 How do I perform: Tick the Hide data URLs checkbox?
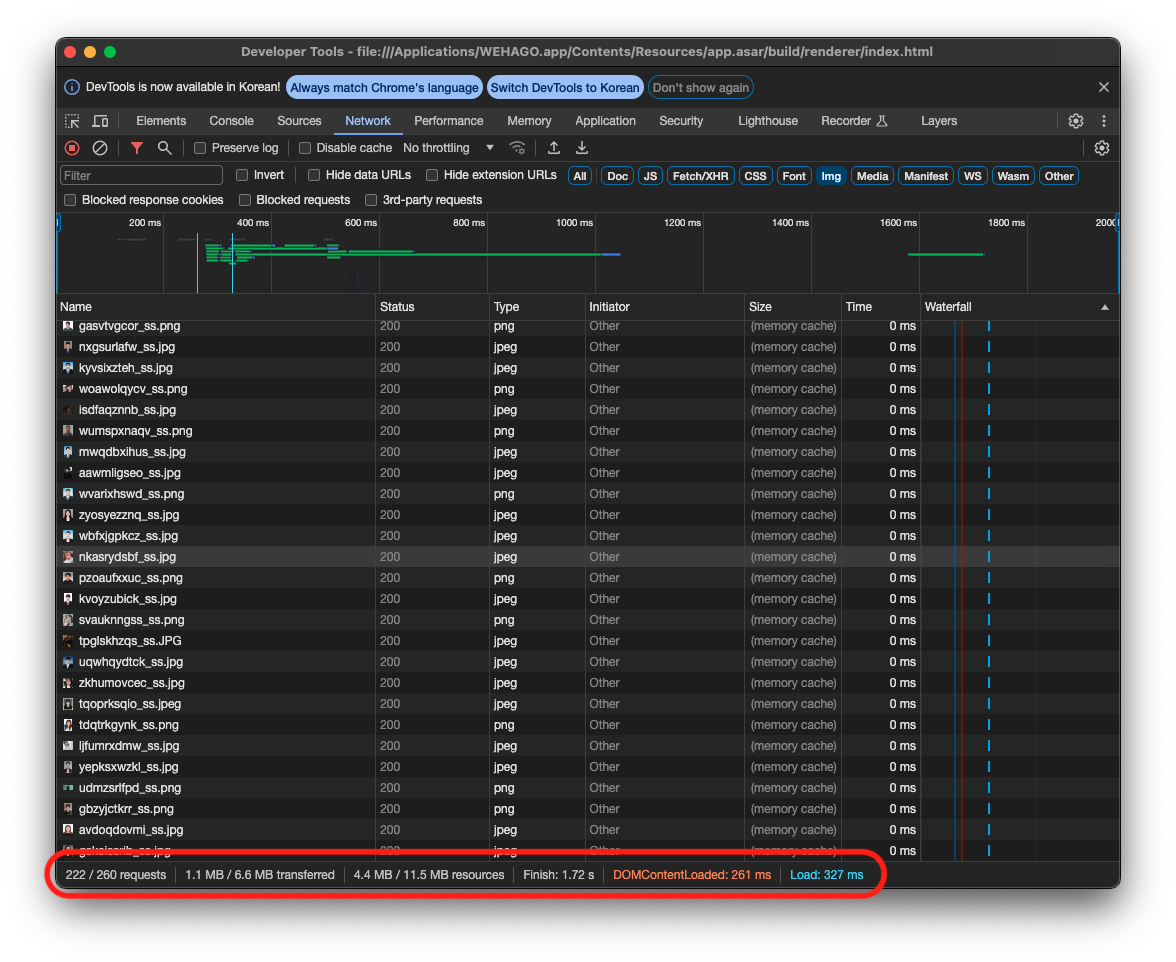[314, 175]
